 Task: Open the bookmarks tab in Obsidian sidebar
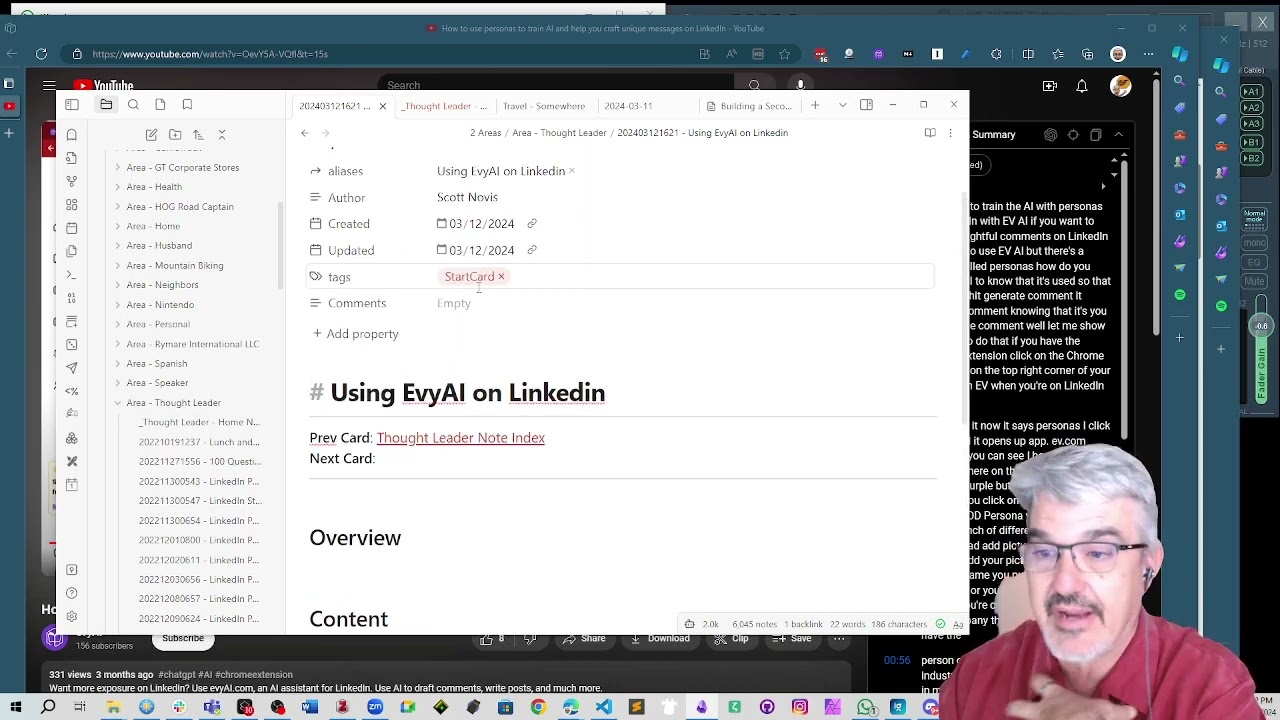point(187,105)
